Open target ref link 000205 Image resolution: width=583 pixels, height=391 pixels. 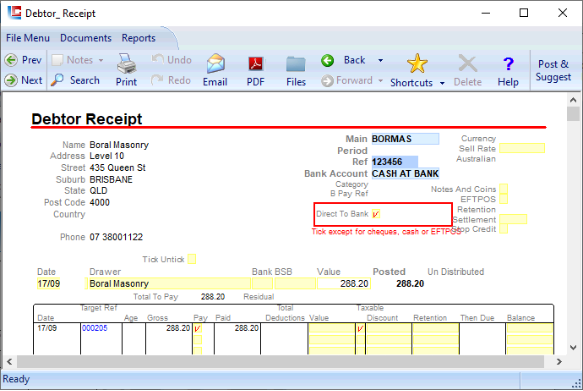pos(94,328)
